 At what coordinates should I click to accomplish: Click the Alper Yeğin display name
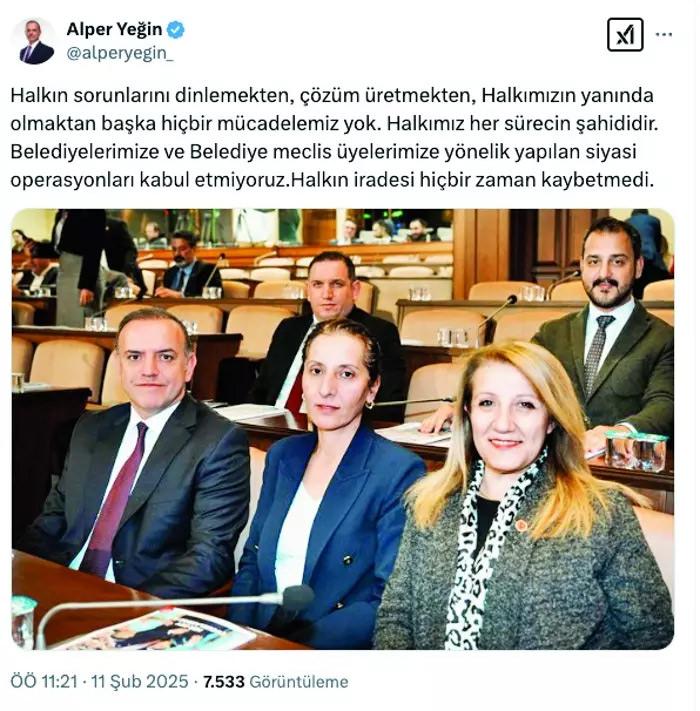[x=114, y=29]
